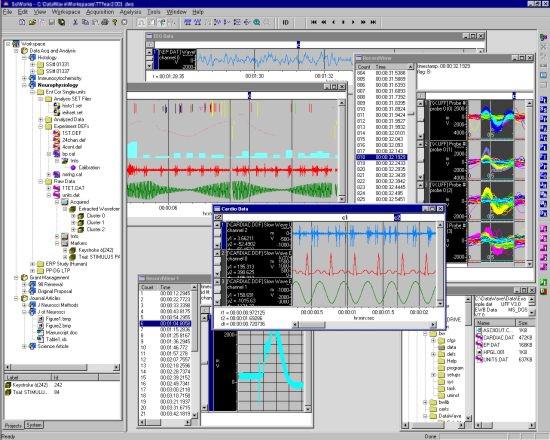Click the green icon in the right vertical toolbar
Viewport: 550px width, 440px height.
tap(543, 282)
